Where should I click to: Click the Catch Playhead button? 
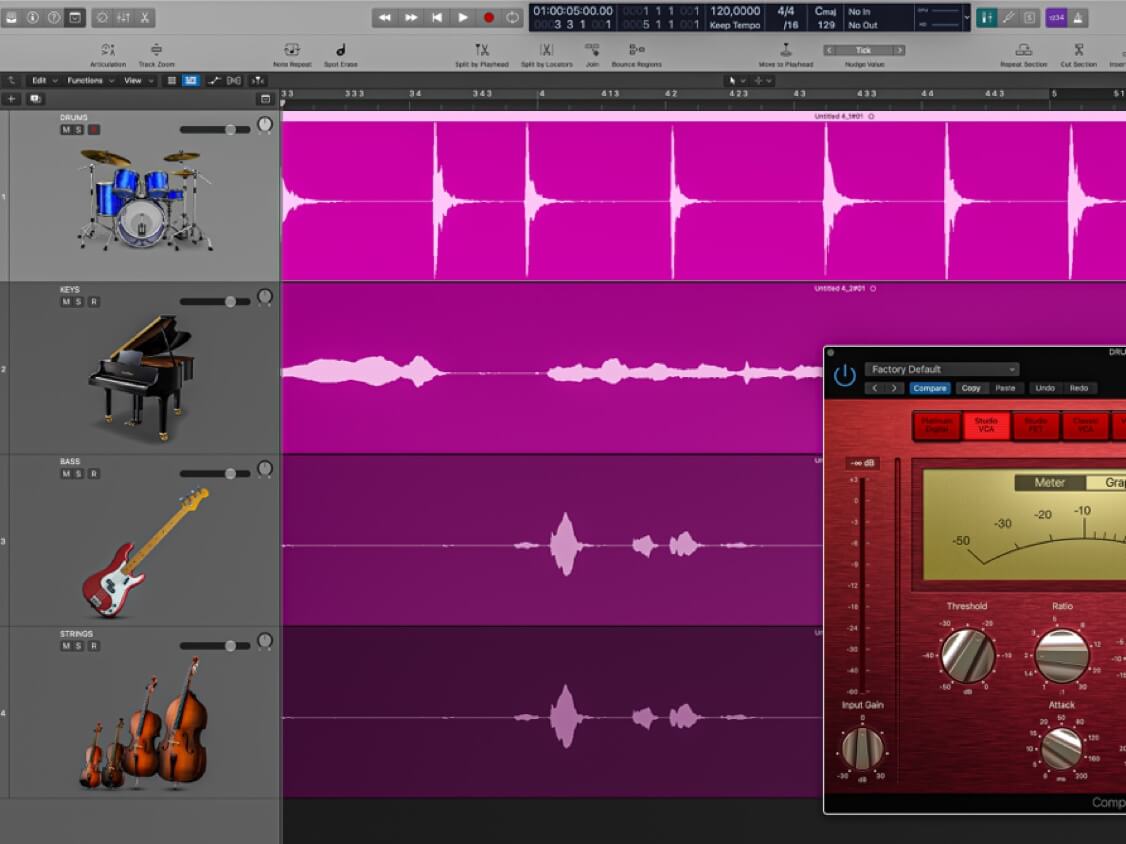pos(258,80)
